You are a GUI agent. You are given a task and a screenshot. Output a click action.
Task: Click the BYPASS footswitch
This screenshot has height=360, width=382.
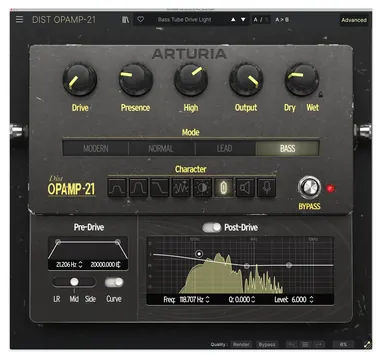309,187
